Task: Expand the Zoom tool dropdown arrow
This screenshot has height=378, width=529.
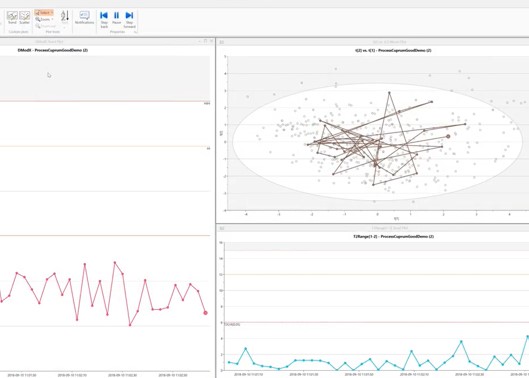Action: 52,20
